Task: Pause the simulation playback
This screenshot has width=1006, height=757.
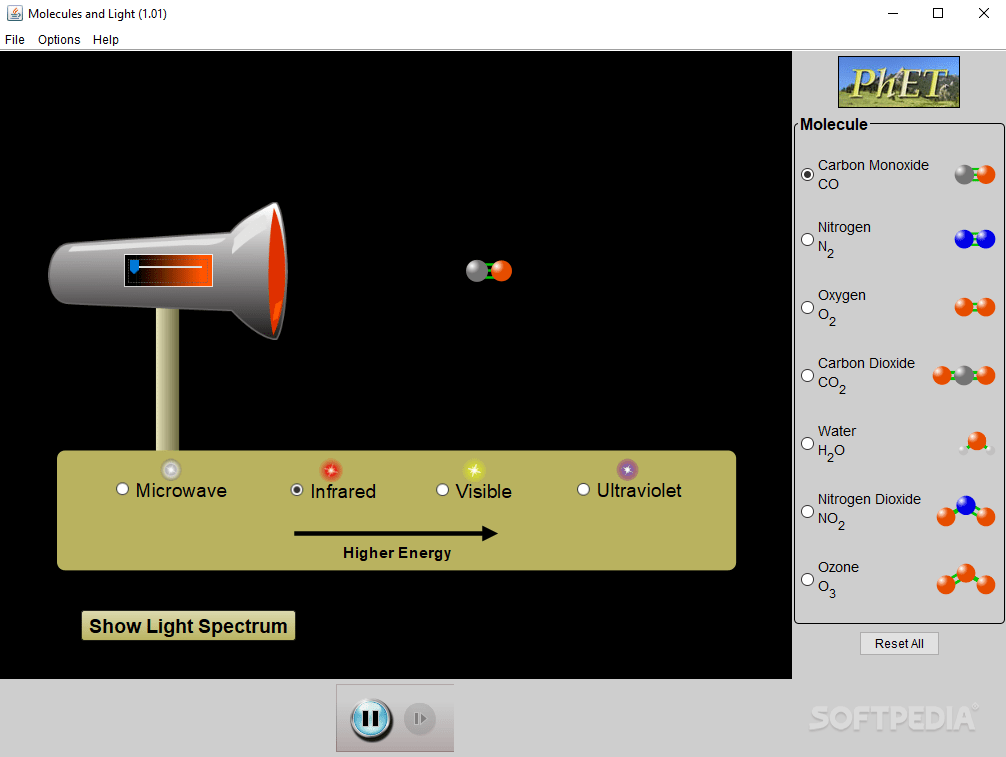Action: pyautogui.click(x=369, y=717)
